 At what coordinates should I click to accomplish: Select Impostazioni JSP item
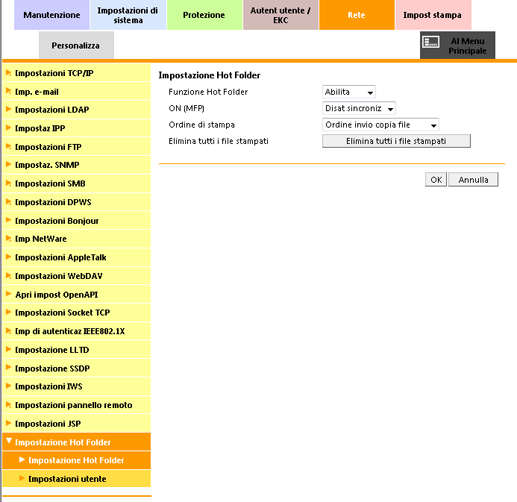(x=77, y=424)
